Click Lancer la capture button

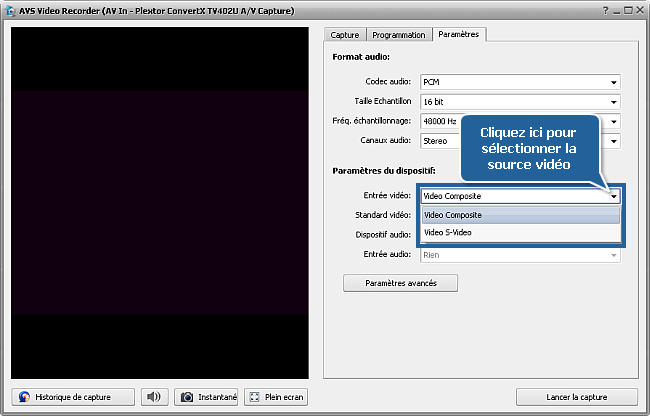click(577, 397)
